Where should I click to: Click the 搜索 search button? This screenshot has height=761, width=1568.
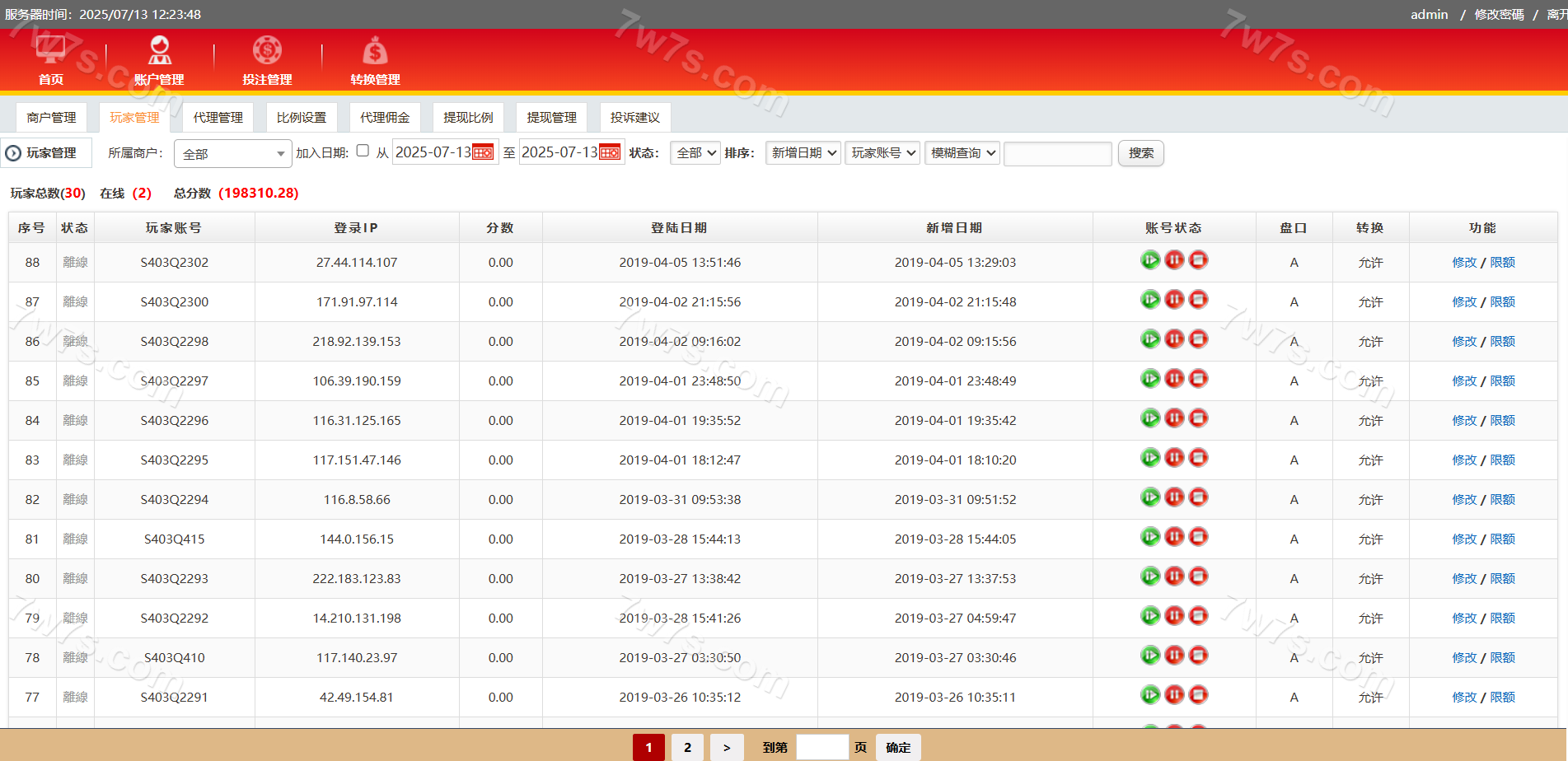1140,153
